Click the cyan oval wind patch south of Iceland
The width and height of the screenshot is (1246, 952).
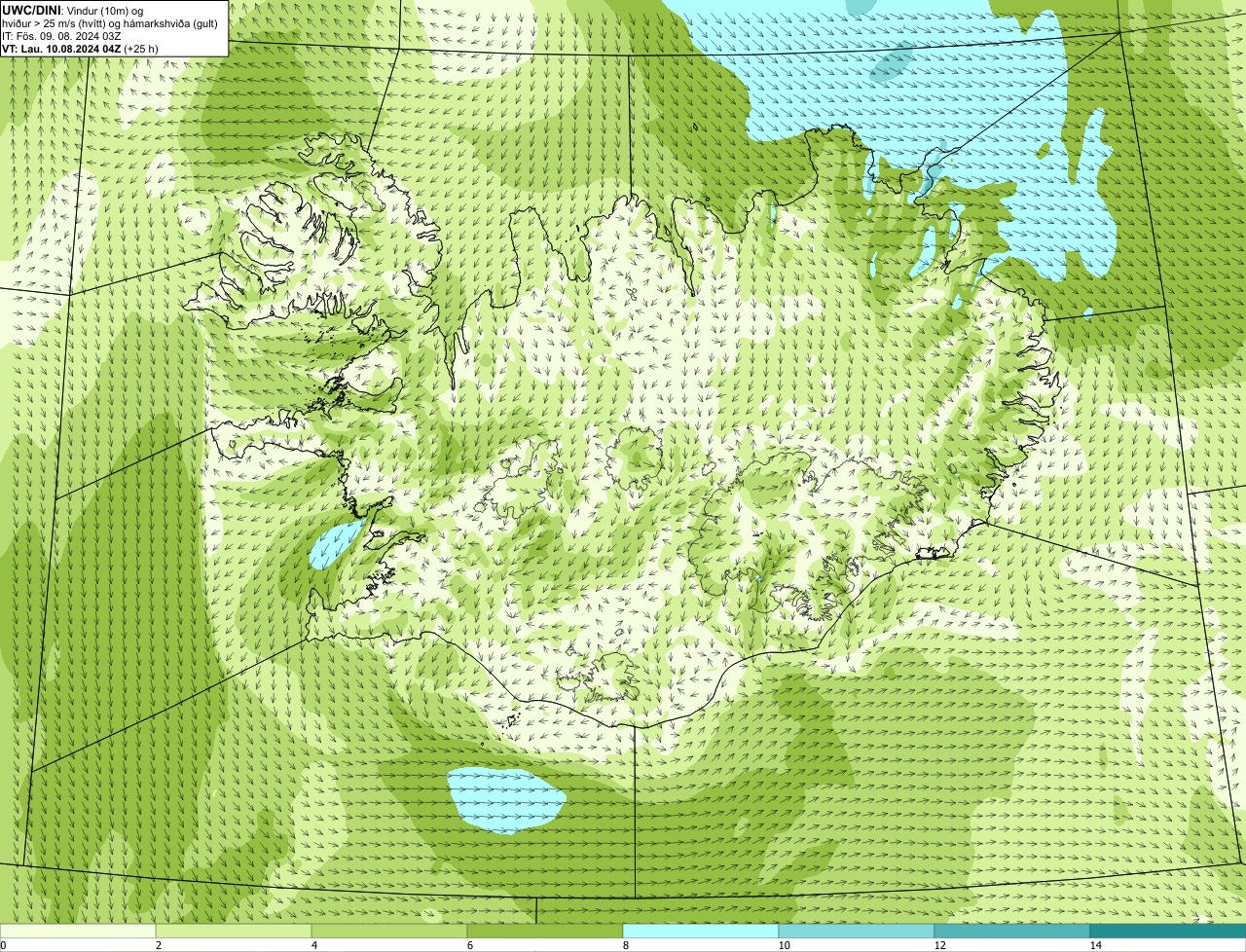506,799
